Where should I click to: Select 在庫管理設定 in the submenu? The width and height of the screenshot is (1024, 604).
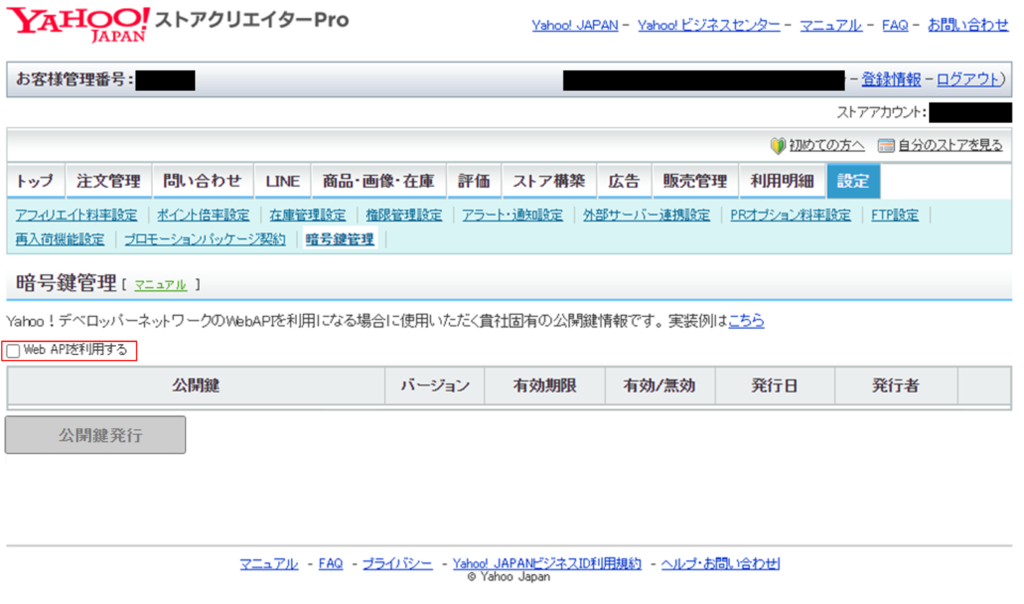click(307, 215)
